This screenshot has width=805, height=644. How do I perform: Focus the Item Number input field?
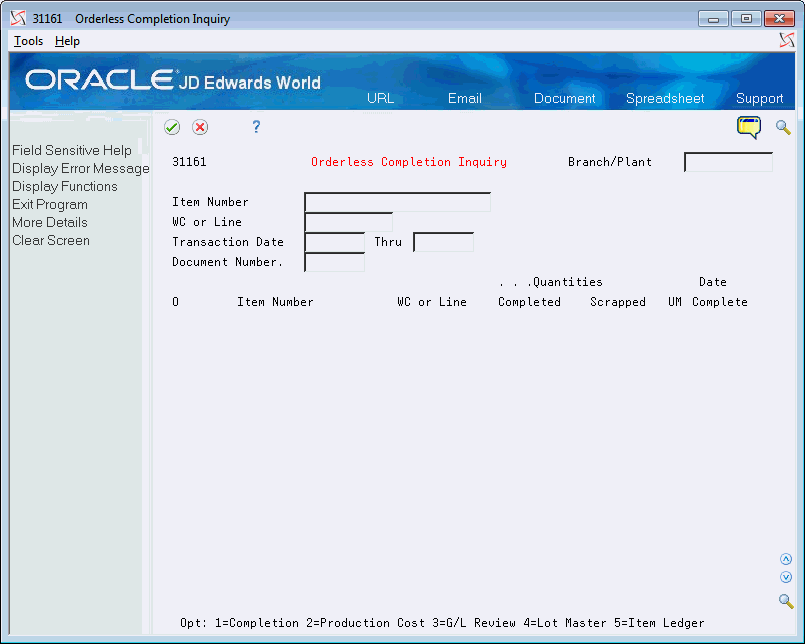pyautogui.click(x=397, y=202)
